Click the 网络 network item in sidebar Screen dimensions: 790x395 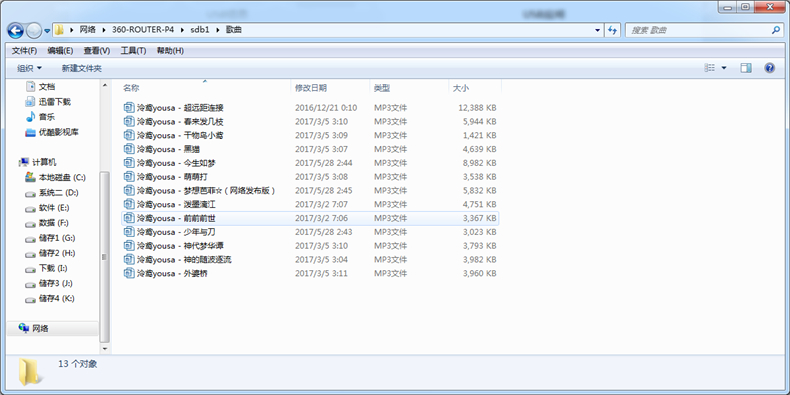click(41, 328)
